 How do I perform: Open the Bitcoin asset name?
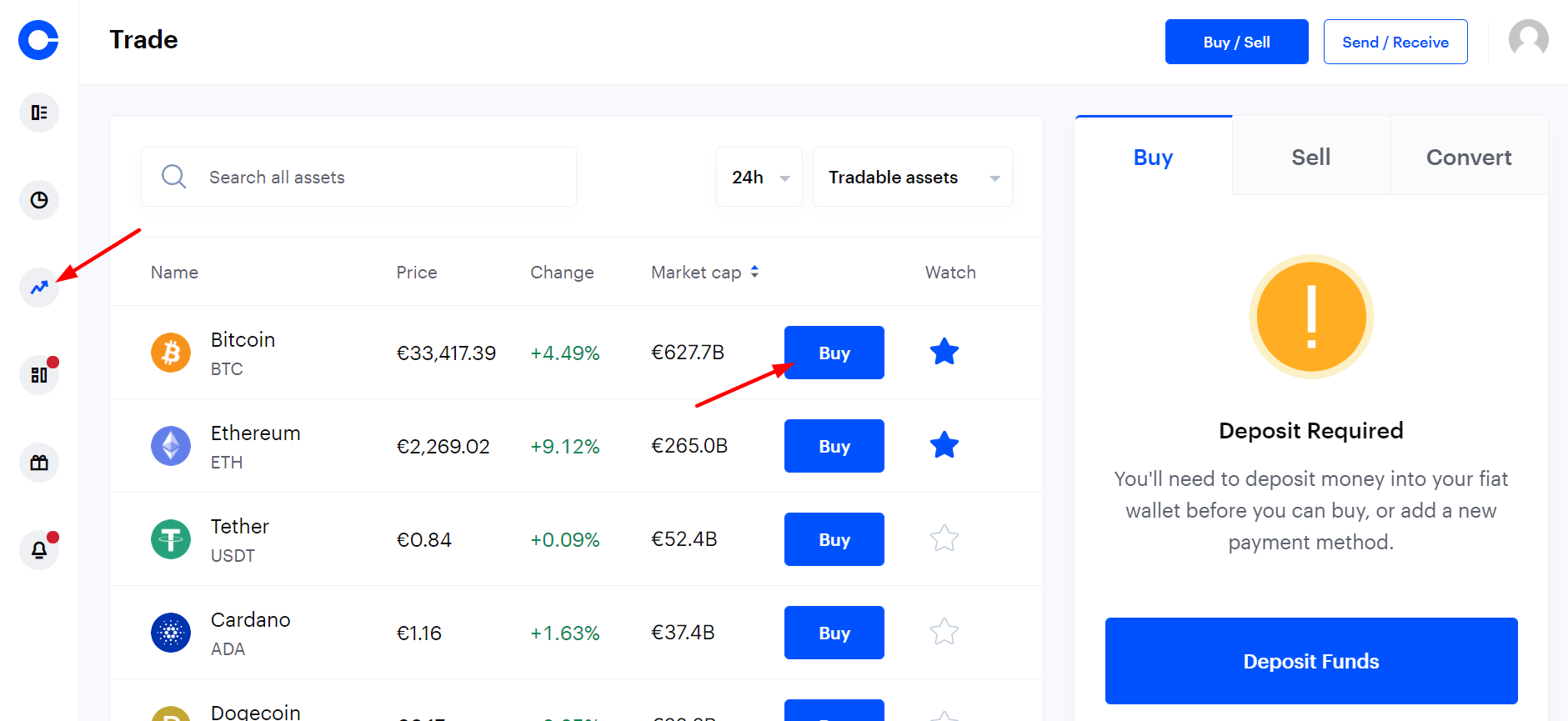(x=243, y=340)
